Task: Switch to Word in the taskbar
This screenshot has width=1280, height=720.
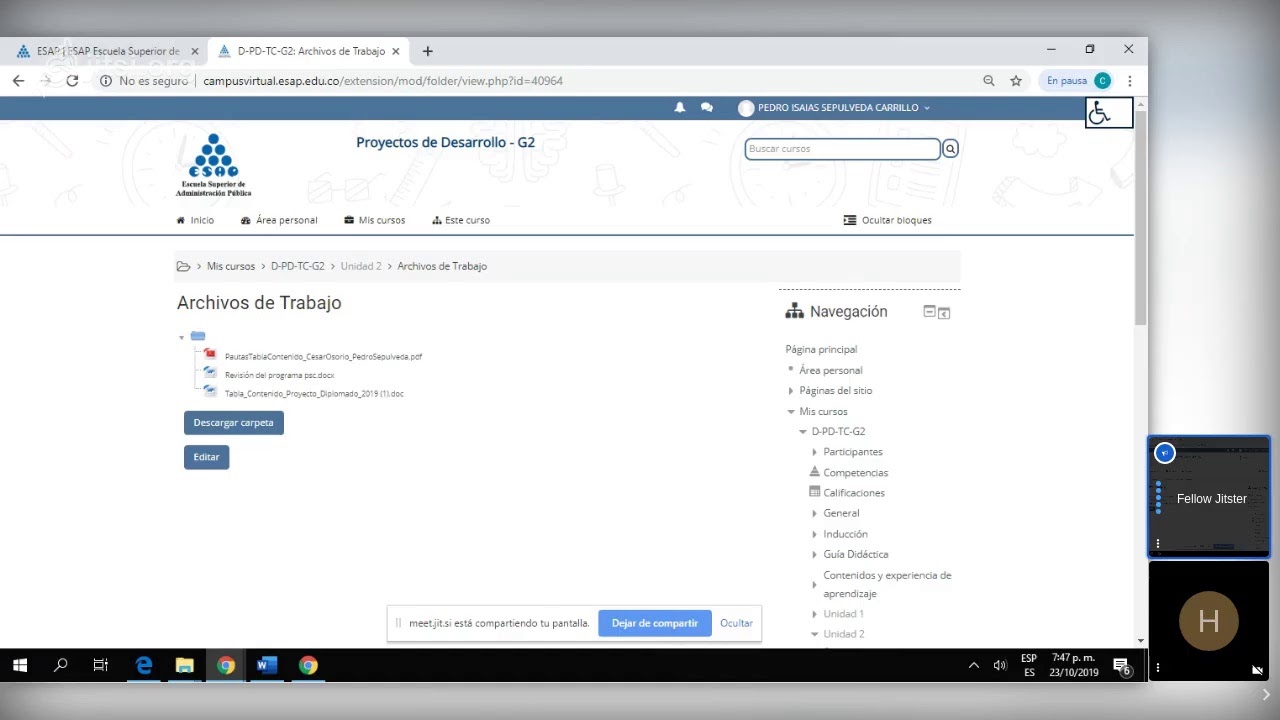Action: [x=267, y=665]
